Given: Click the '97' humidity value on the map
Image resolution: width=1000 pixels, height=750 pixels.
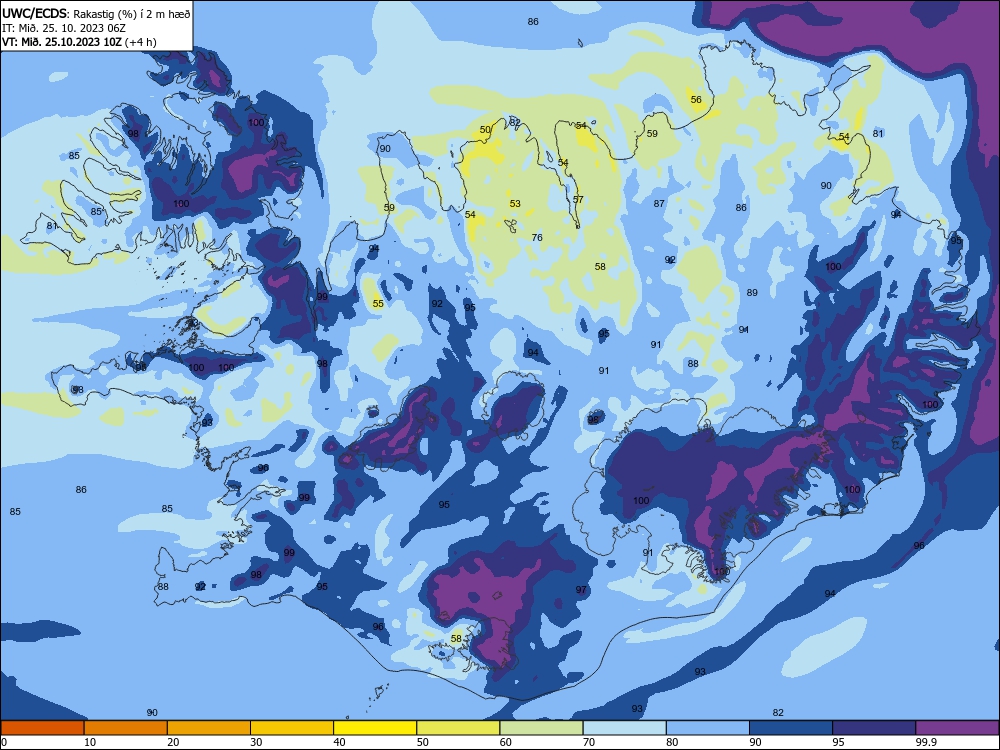Looking at the screenshot, I should click(x=580, y=589).
